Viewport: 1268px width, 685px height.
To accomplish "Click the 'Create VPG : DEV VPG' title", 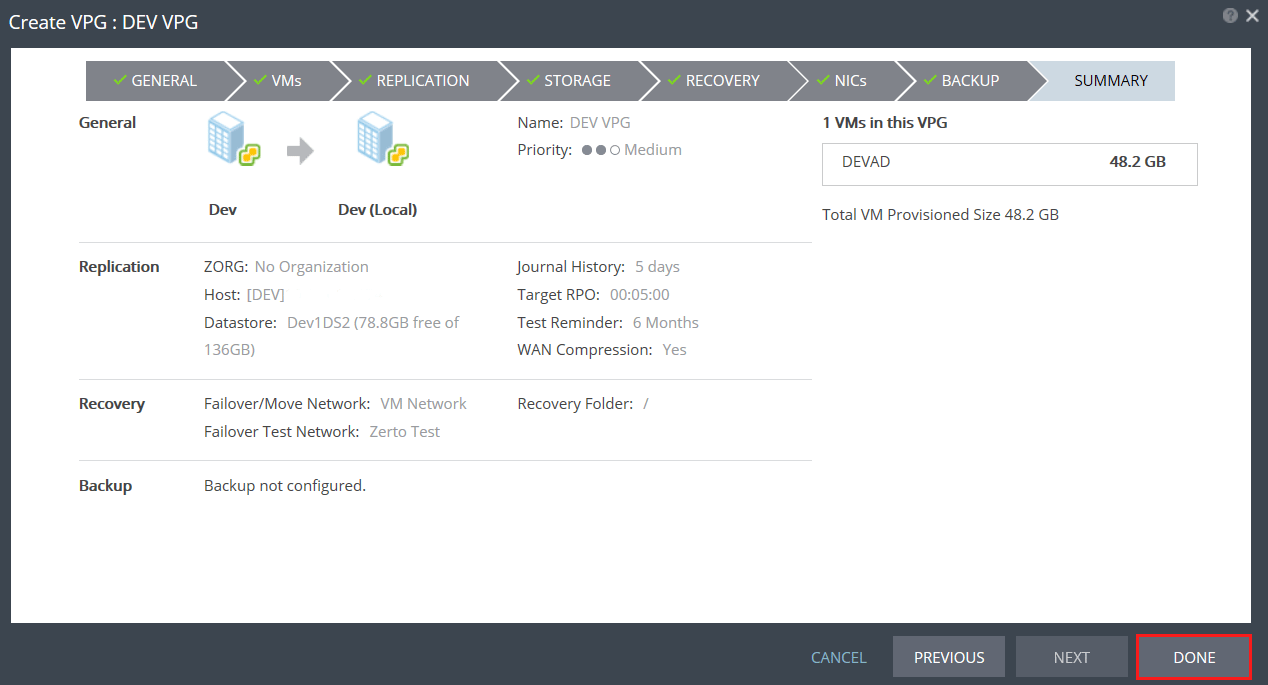I will [103, 22].
